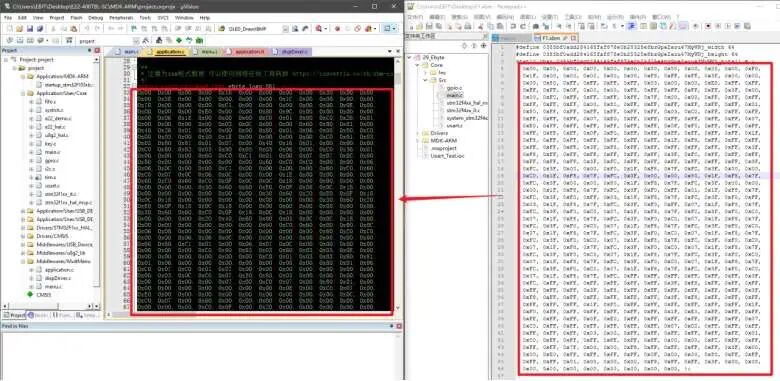Click the Find icon in Notepad++ toolbar
780x381 pixels.
pos(535,26)
